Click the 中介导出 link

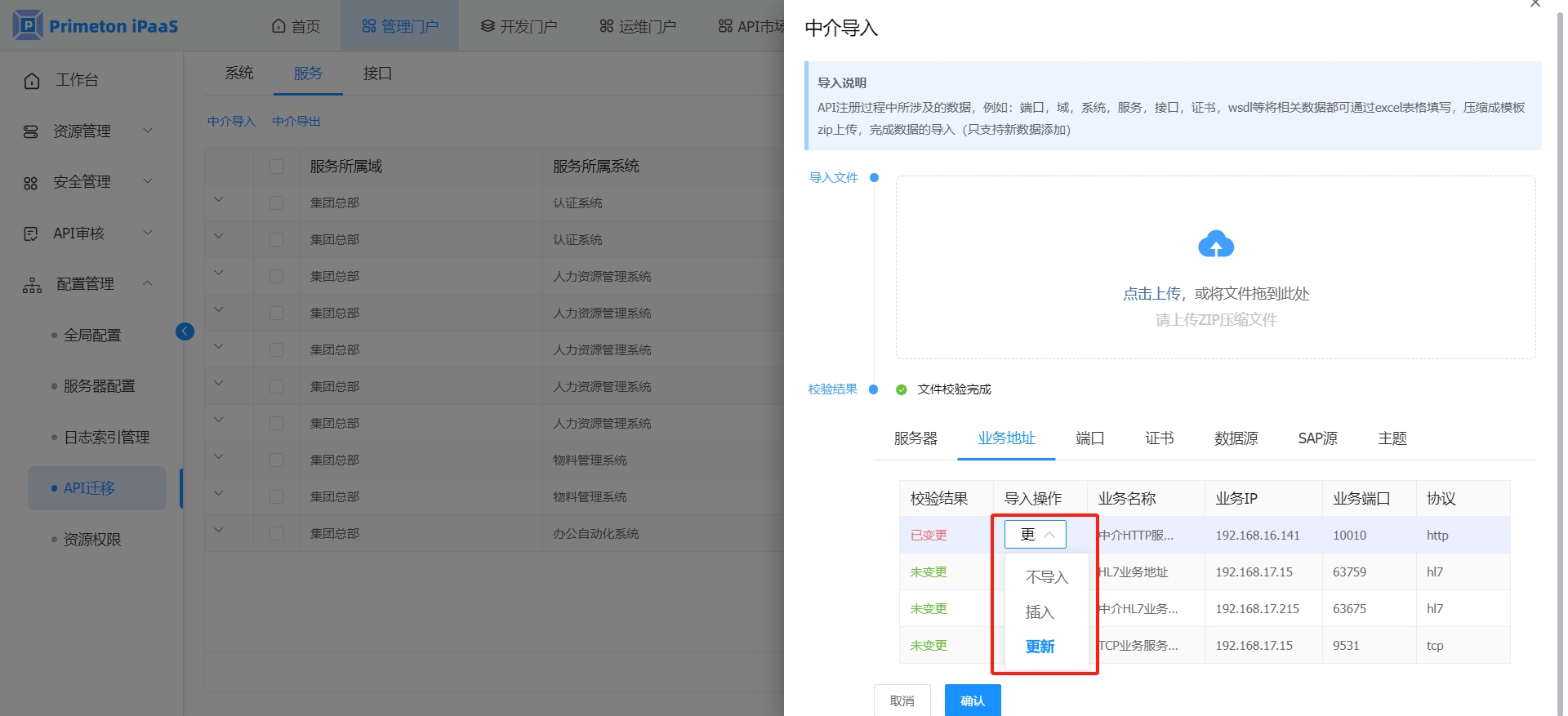tap(296, 122)
